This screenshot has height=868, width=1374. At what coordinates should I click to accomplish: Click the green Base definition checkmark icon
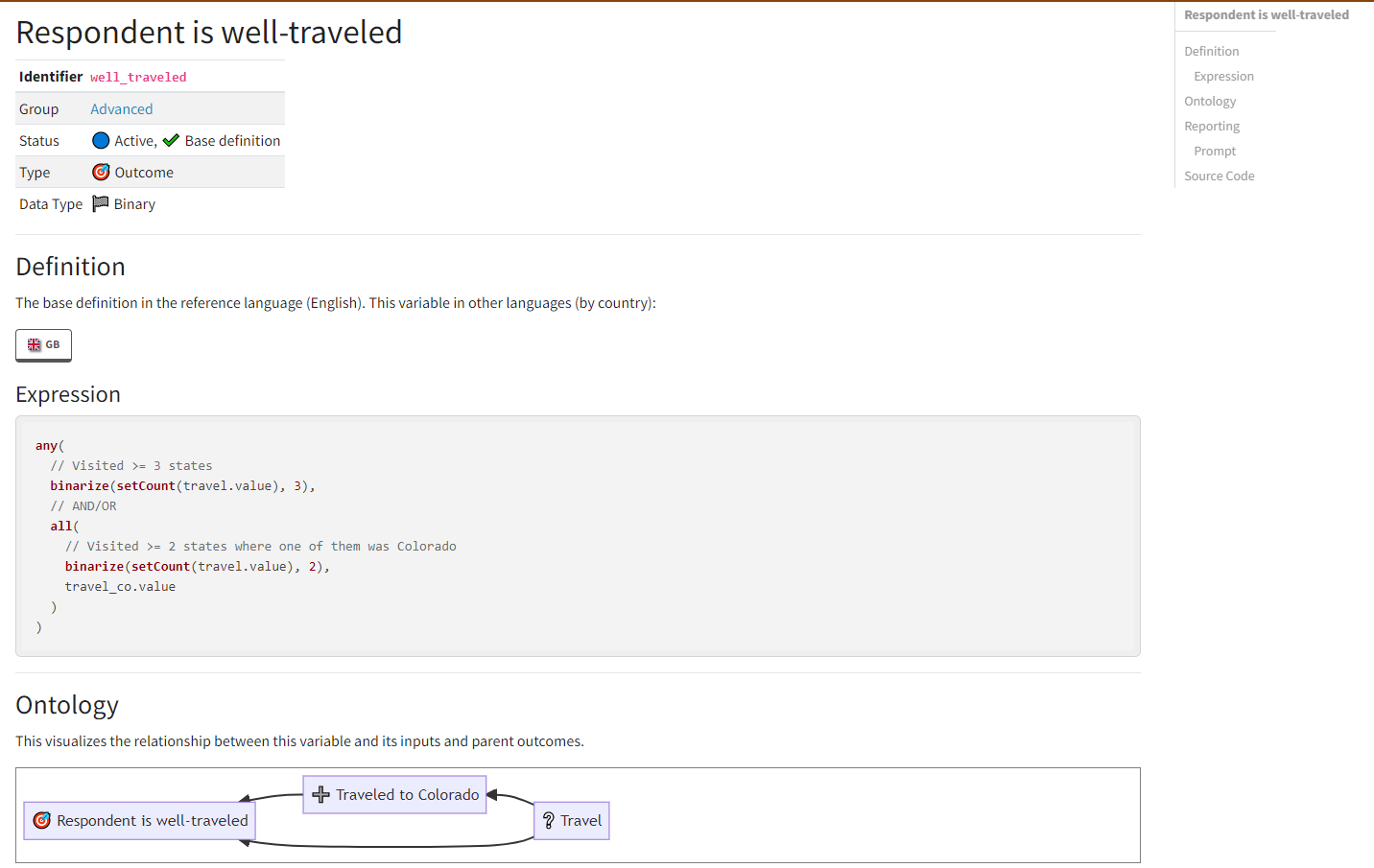[x=171, y=141]
